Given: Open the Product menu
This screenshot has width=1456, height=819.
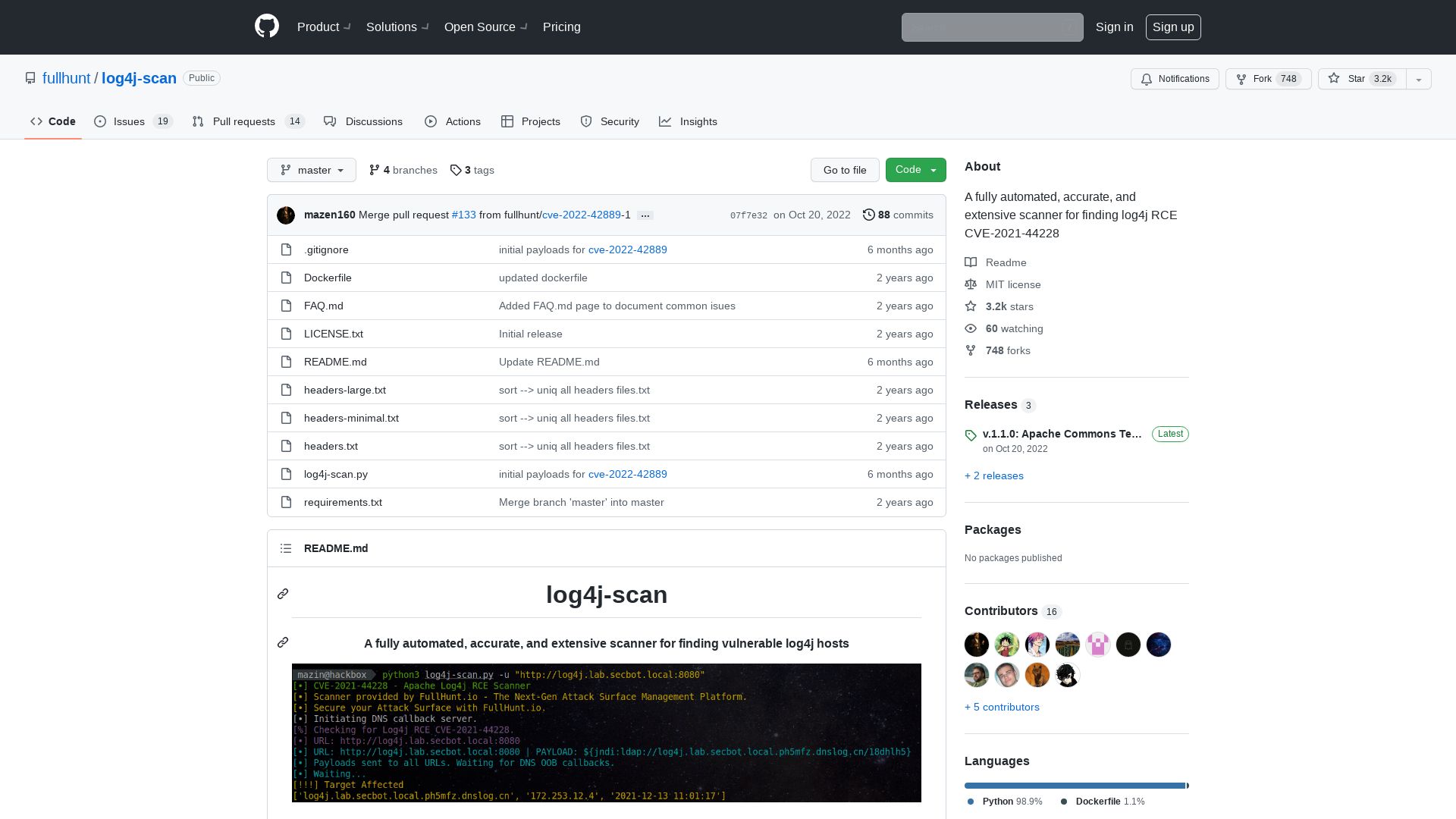Looking at the screenshot, I should (324, 27).
